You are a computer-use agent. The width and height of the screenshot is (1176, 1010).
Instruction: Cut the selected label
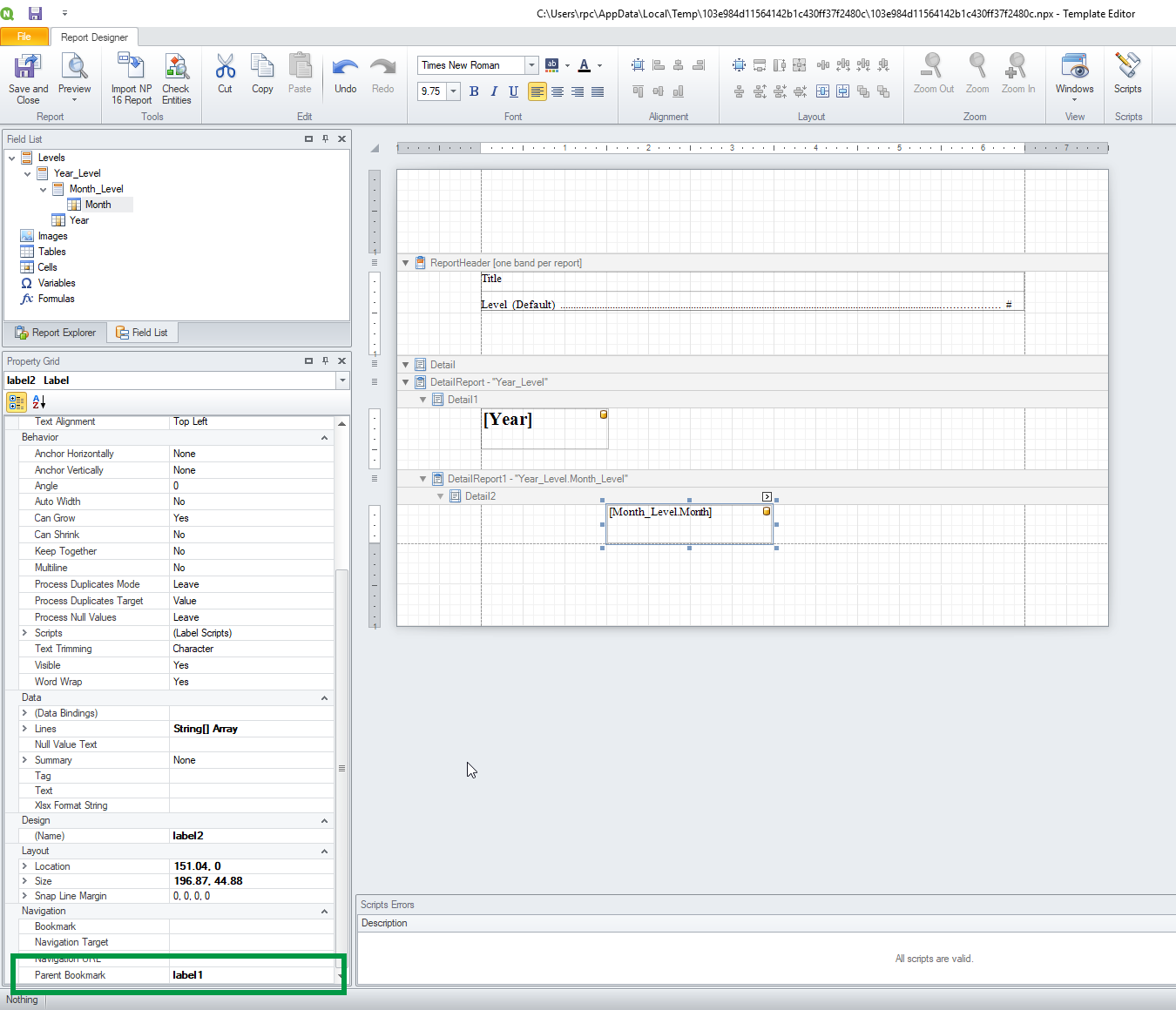[x=225, y=74]
